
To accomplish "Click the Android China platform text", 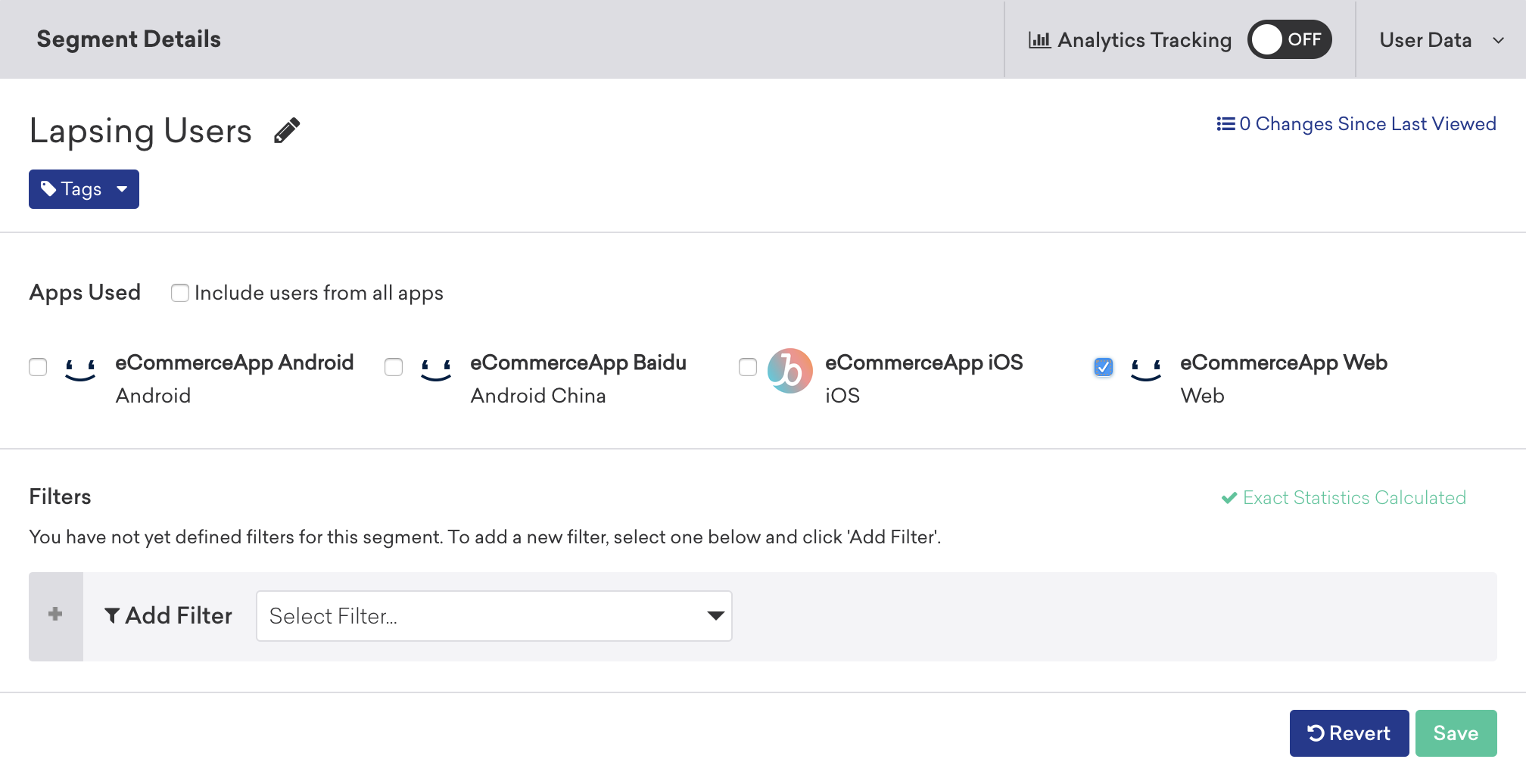I will (538, 396).
